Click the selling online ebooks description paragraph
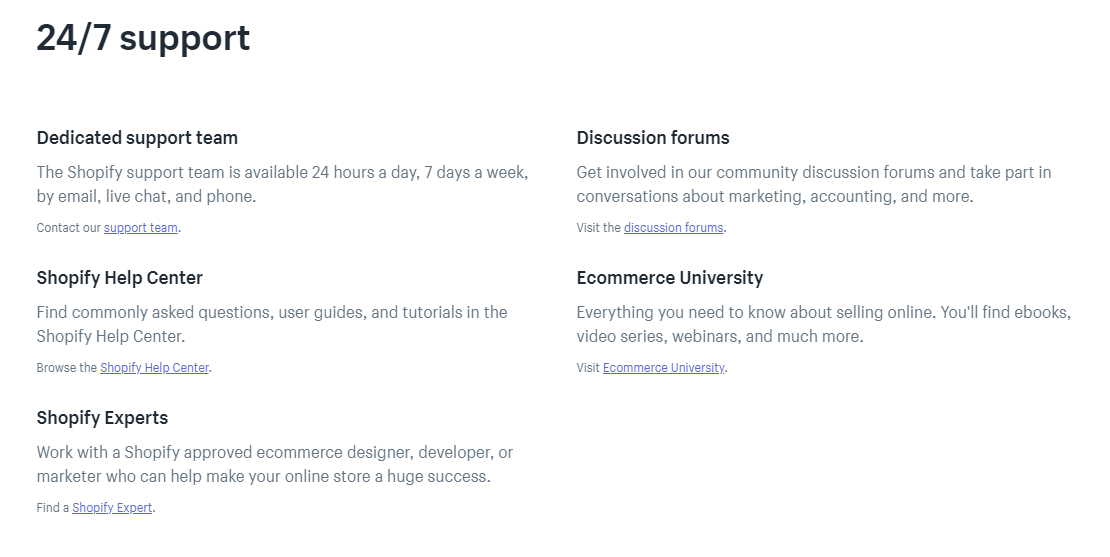1110x557 pixels. 824,324
